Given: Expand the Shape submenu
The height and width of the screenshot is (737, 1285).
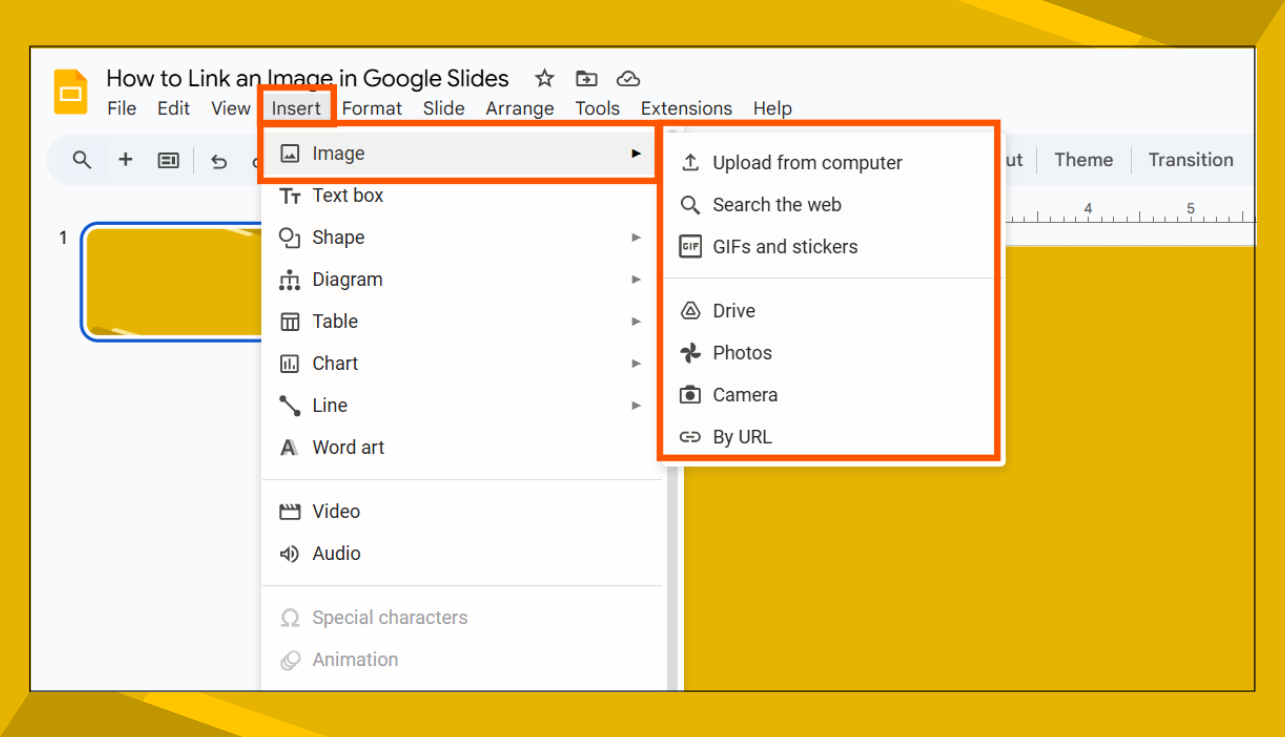Looking at the screenshot, I should (x=636, y=237).
